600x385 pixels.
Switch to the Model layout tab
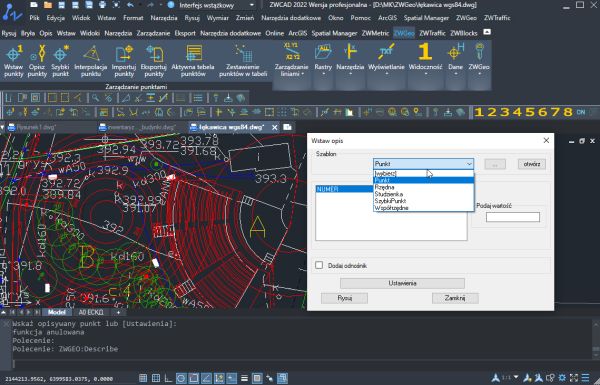(57, 312)
